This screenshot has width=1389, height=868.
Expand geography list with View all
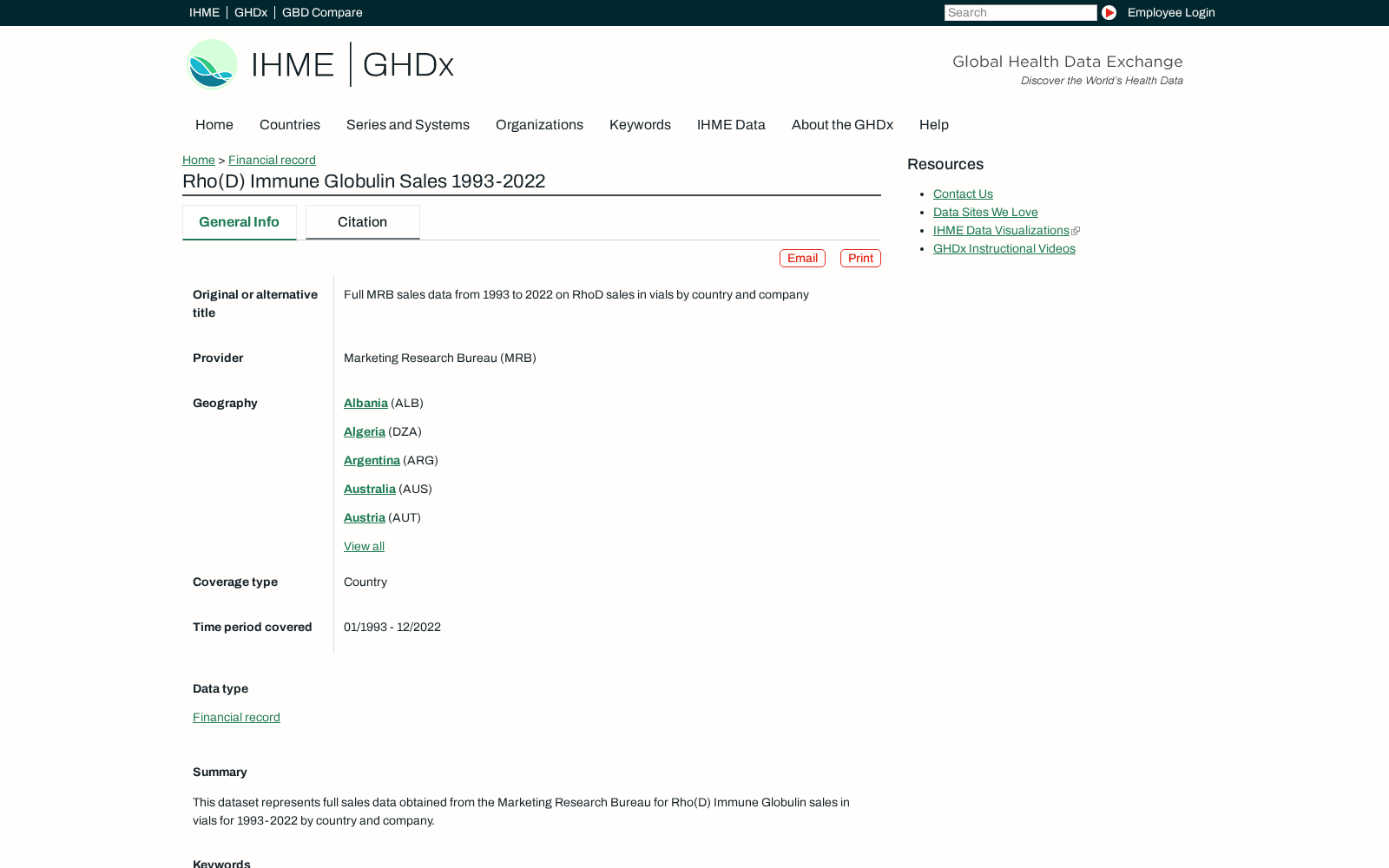(x=364, y=547)
